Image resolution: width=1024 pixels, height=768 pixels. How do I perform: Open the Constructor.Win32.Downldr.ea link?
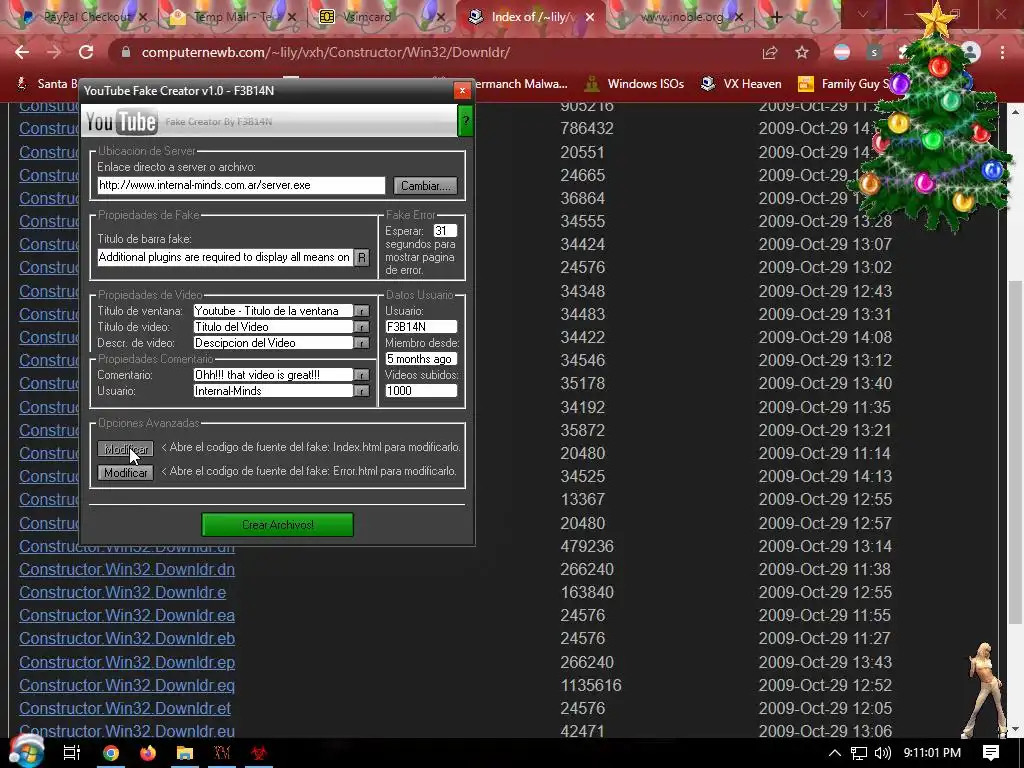click(x=127, y=615)
